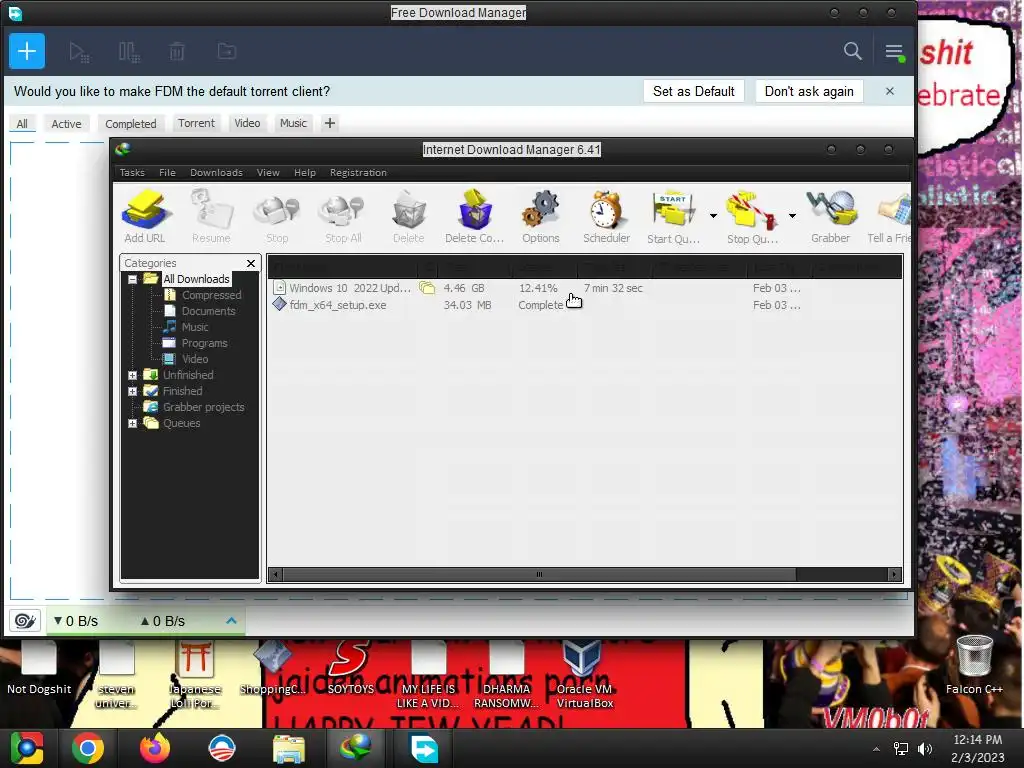The image size is (1024, 768).
Task: Switch to FDM Video tab
Action: tap(247, 123)
